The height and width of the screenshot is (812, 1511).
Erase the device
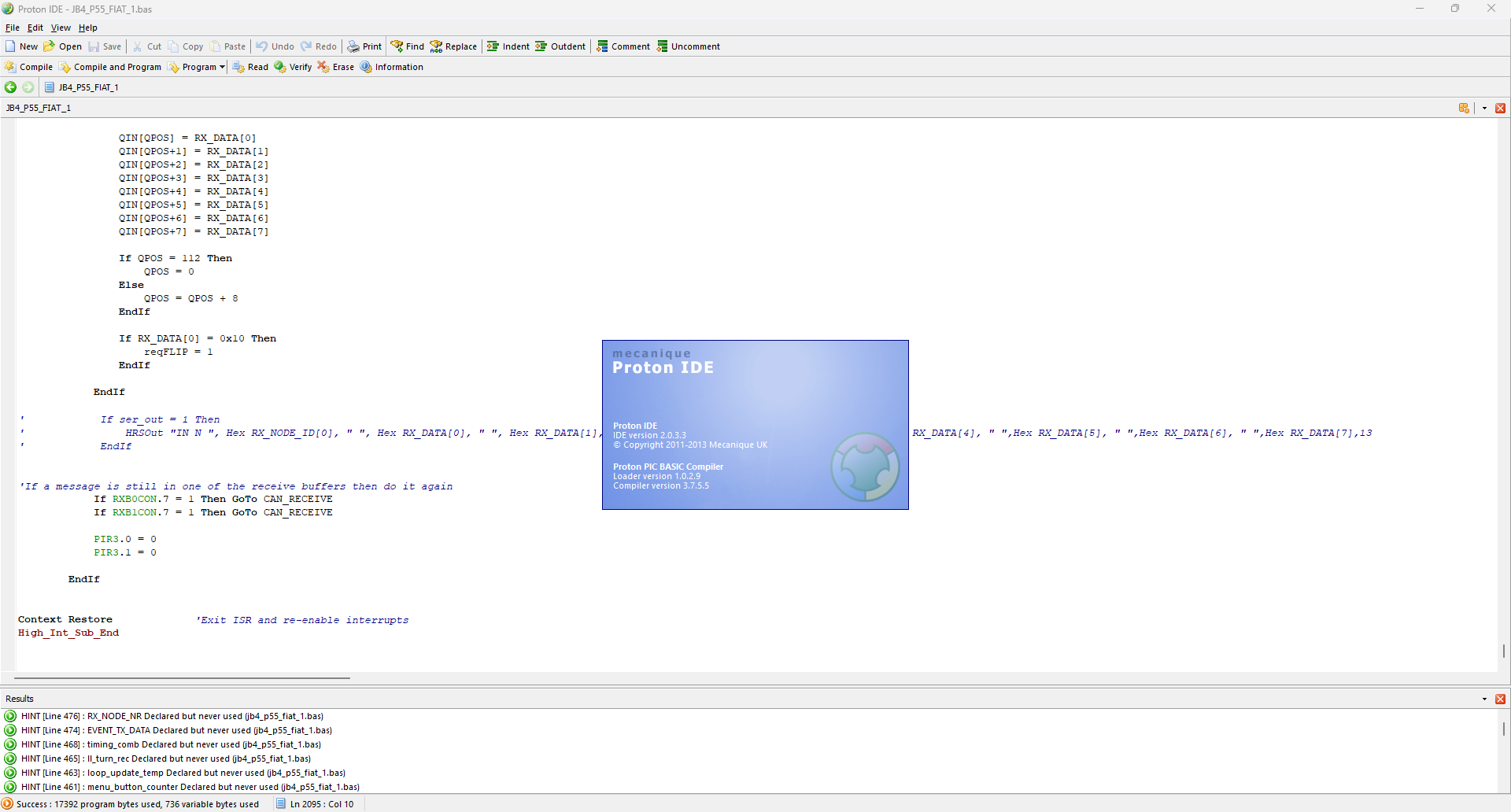pyautogui.click(x=335, y=67)
